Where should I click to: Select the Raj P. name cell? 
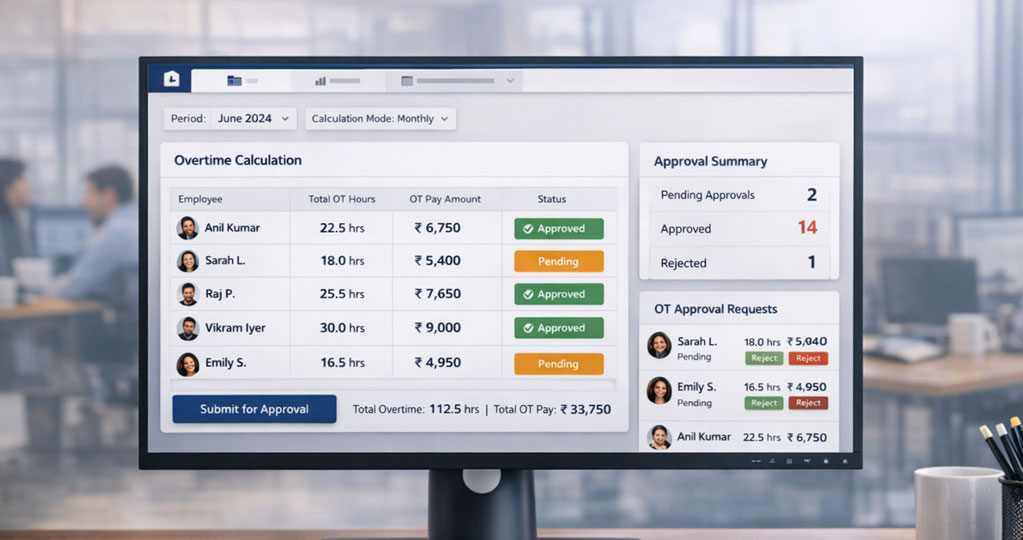pos(220,294)
